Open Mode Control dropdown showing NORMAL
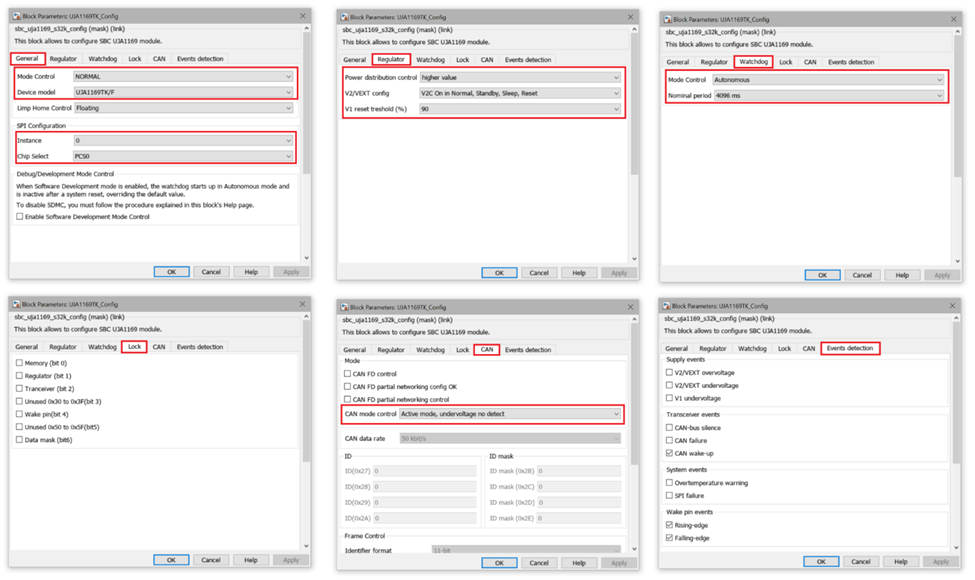 tap(183, 76)
